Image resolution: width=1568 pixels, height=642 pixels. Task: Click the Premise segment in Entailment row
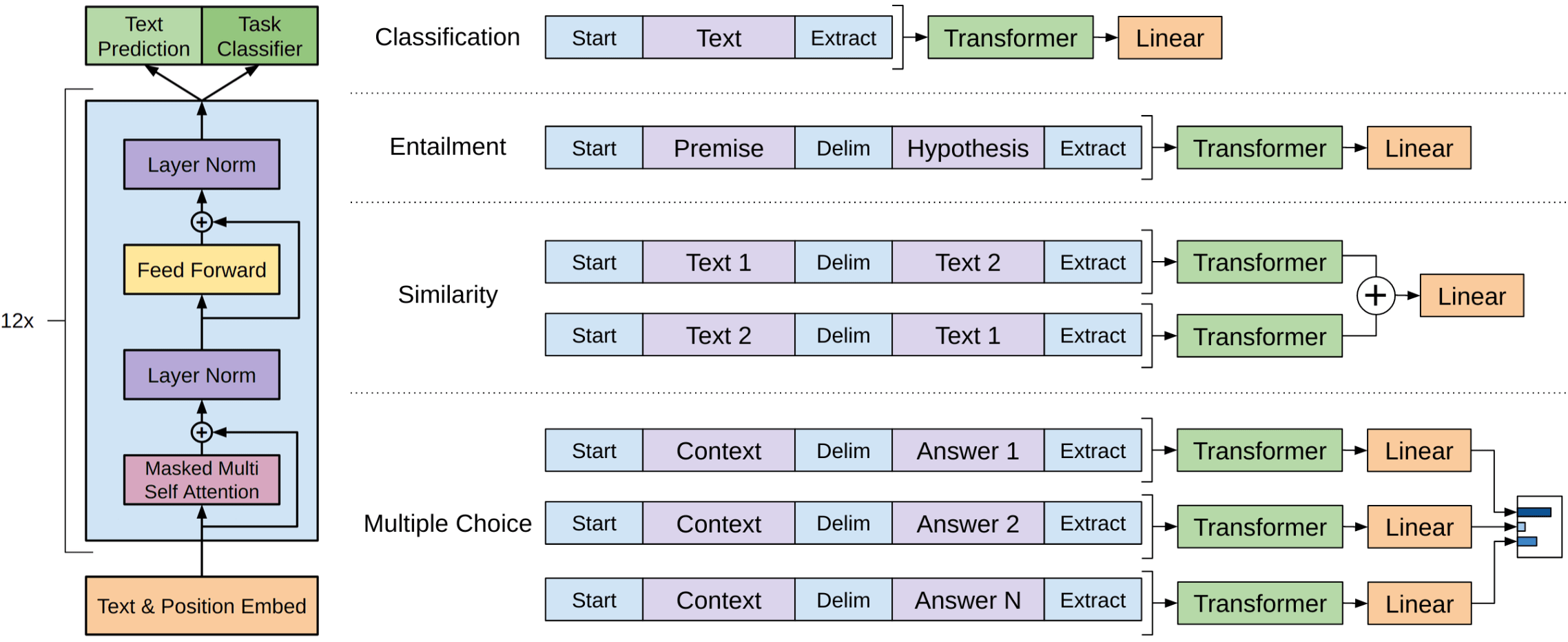719,147
